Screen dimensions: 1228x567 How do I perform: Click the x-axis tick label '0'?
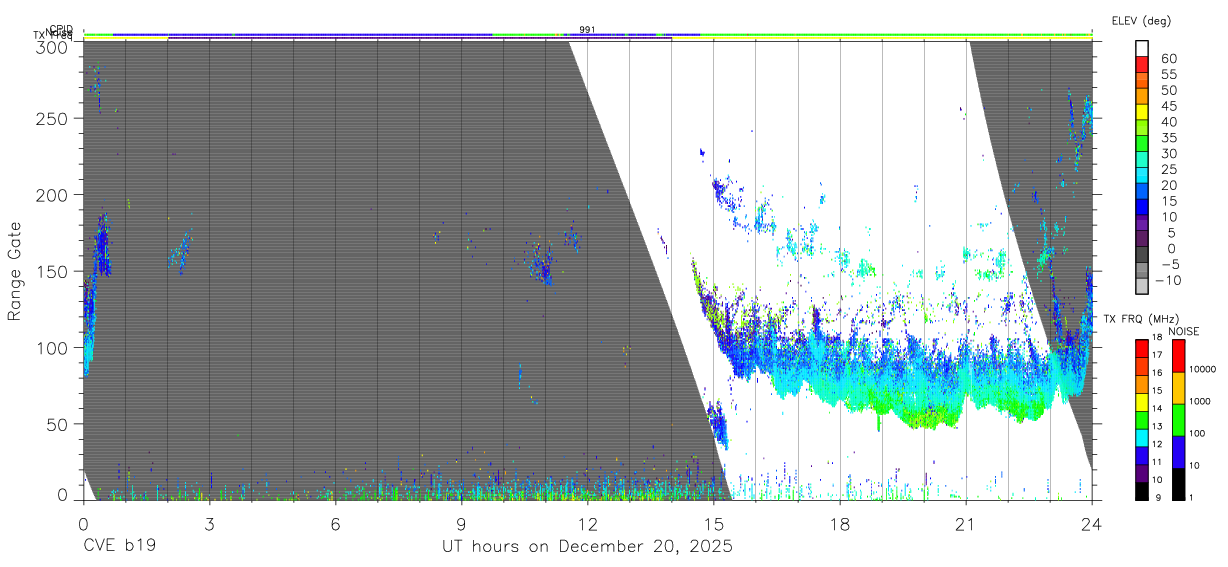pyautogui.click(x=83, y=522)
